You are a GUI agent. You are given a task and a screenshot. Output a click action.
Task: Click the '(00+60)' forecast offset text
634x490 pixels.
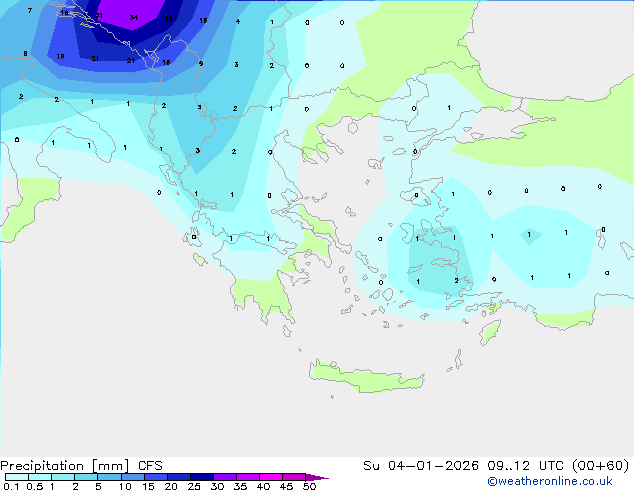click(601, 466)
